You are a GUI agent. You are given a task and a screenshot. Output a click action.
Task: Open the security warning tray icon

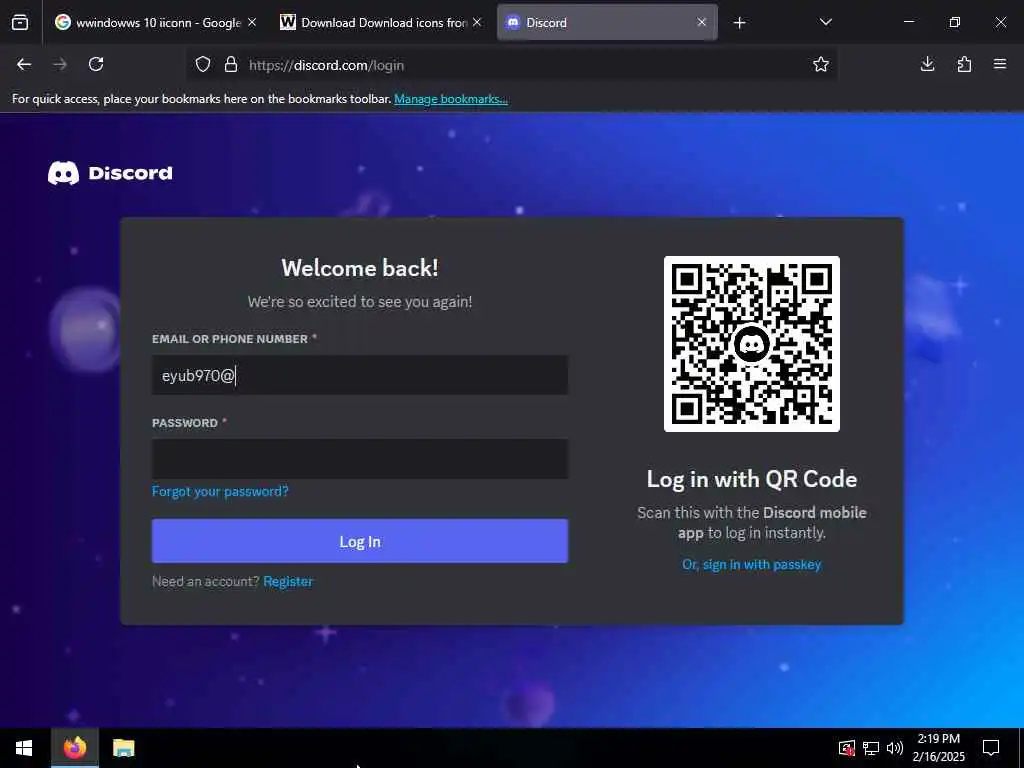pos(847,748)
